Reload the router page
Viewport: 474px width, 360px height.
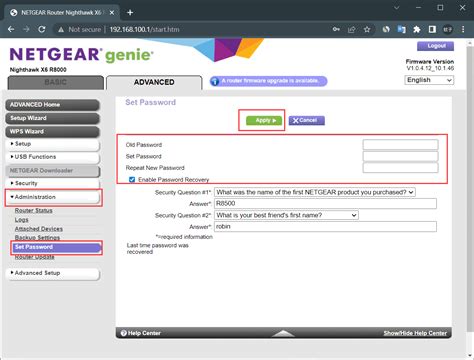point(42,29)
